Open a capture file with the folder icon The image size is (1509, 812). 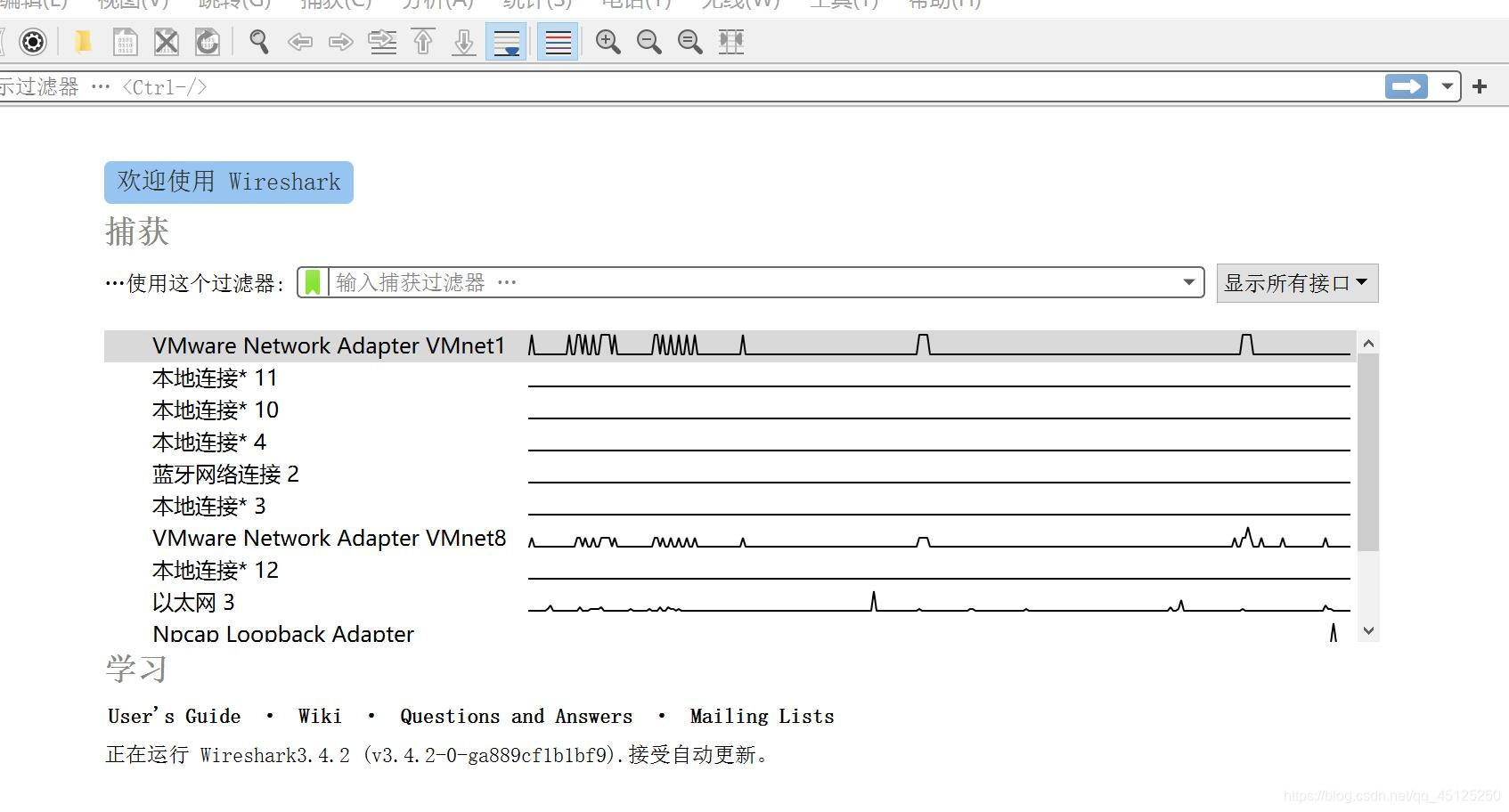click(83, 42)
